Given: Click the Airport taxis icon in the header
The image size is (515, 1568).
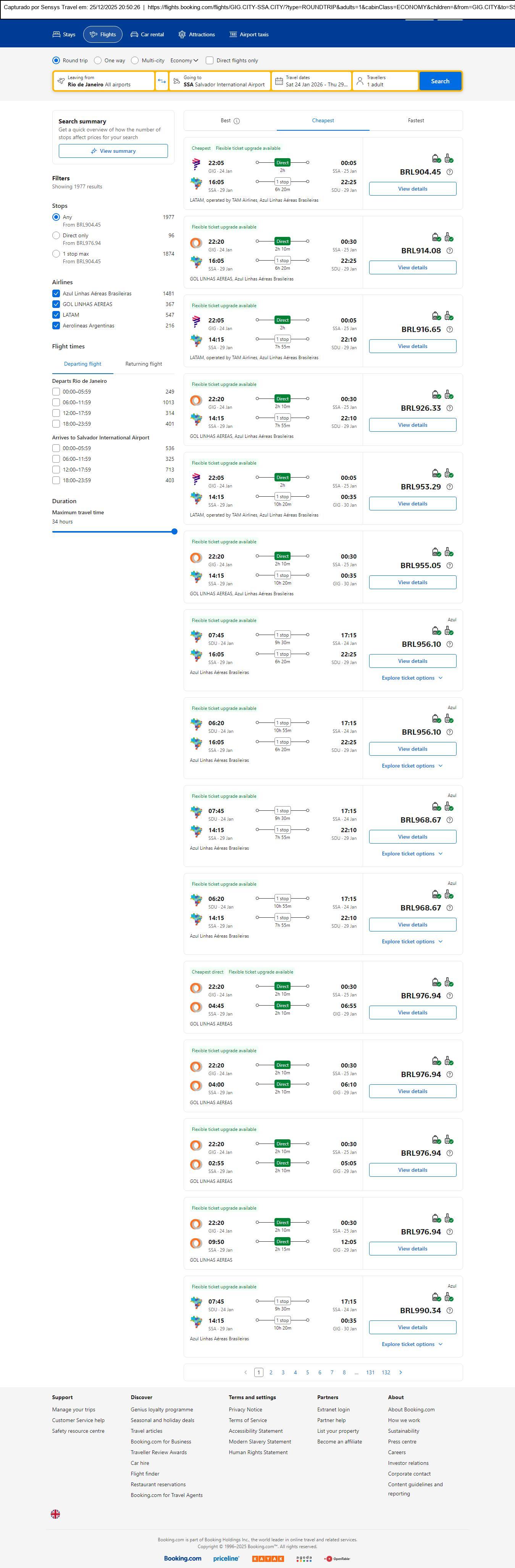Looking at the screenshot, I should pyautogui.click(x=233, y=35).
